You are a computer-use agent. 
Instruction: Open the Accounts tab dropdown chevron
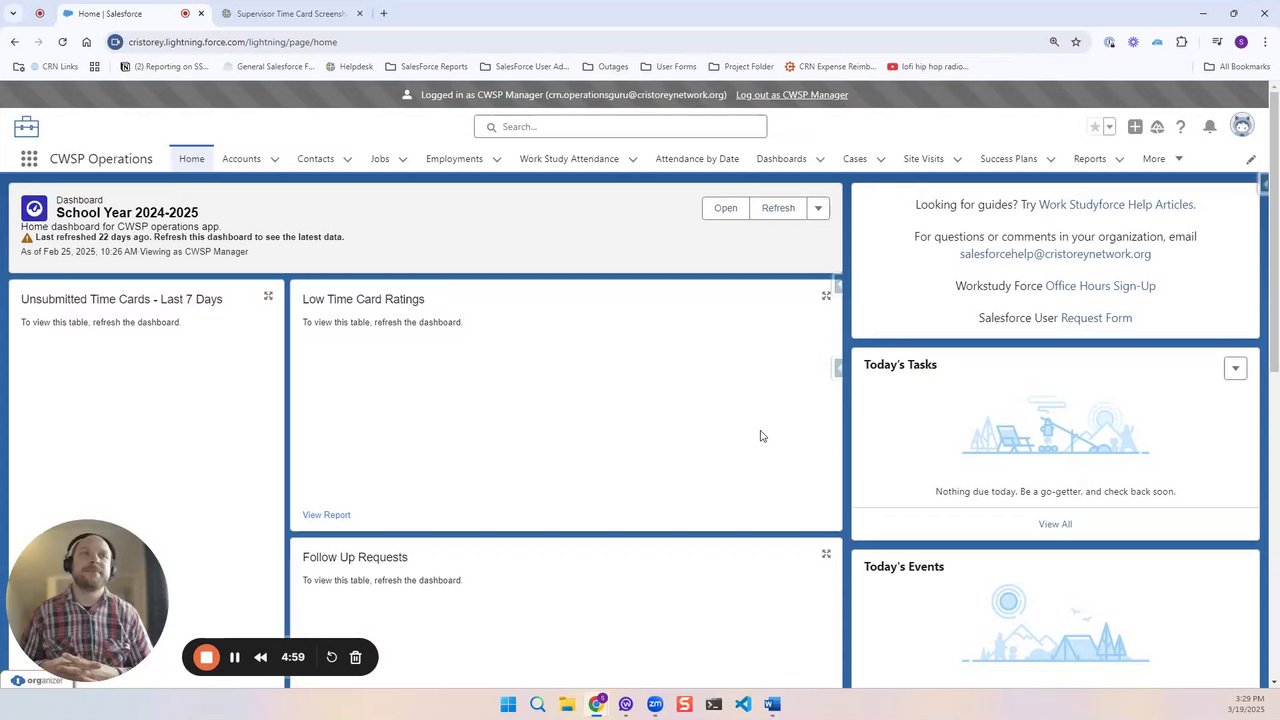point(274,159)
